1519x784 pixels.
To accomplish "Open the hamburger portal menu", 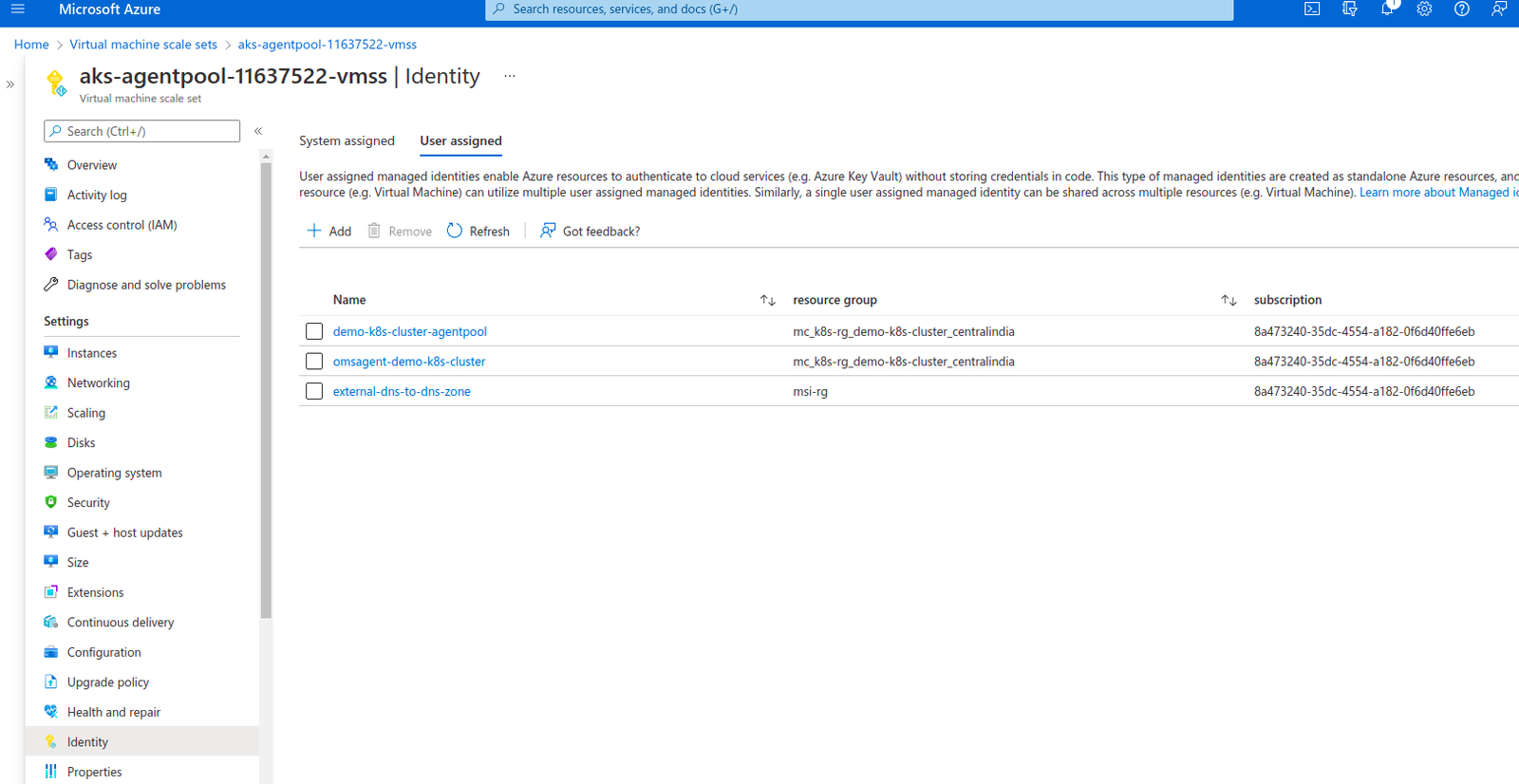I will (x=18, y=9).
